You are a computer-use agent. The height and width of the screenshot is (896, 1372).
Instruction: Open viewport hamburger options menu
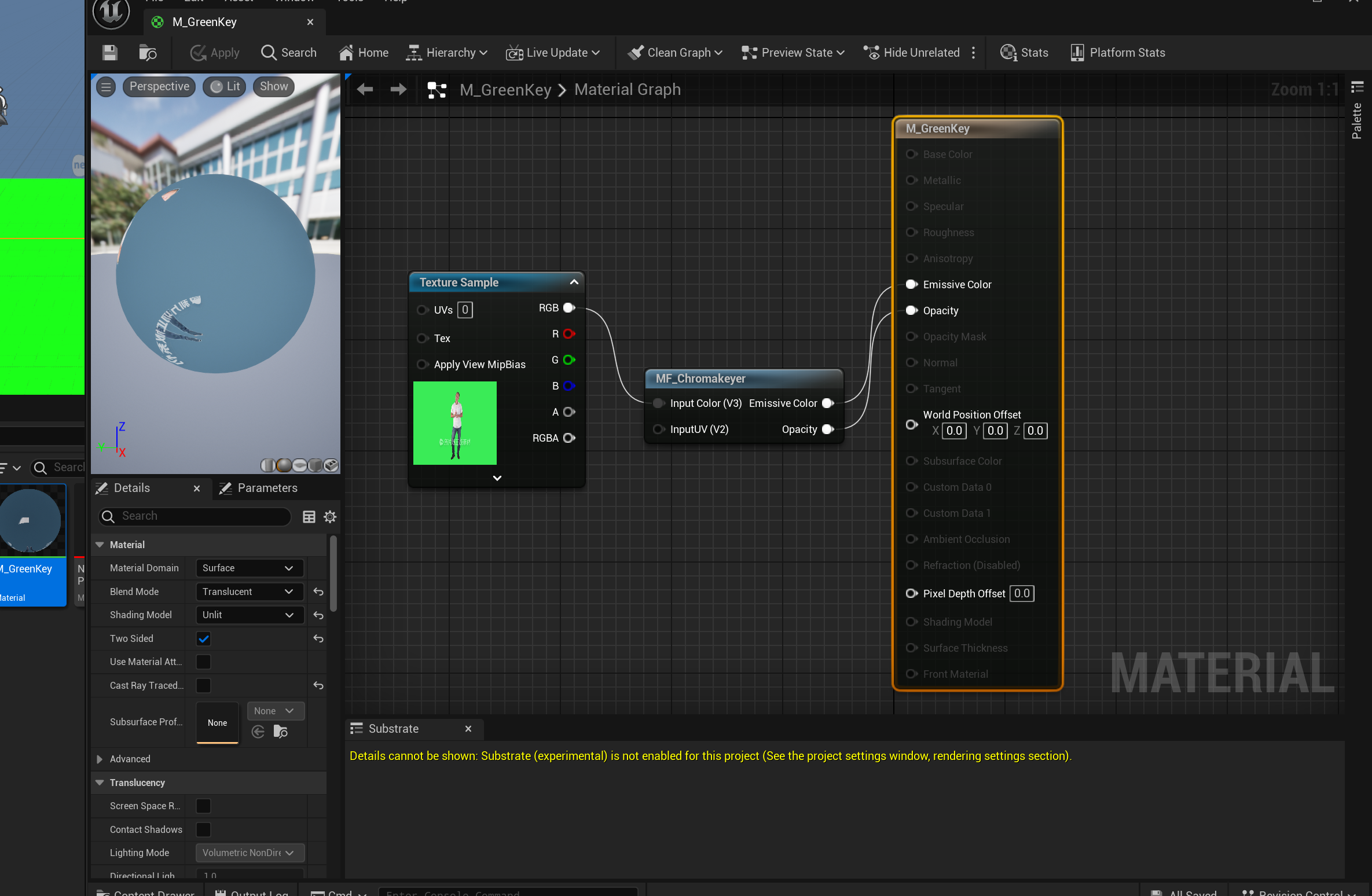[x=106, y=87]
